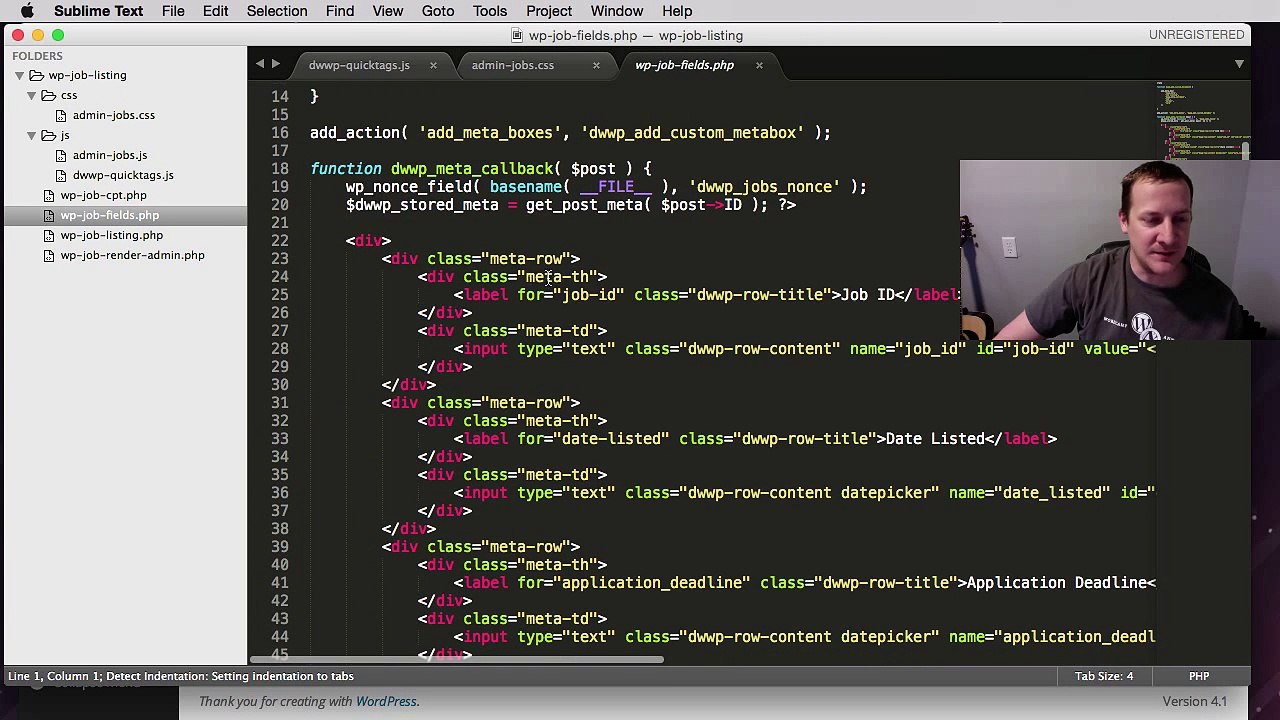This screenshot has height=720, width=1280.
Task: Click the Date Listed label text
Action: click(x=935, y=439)
